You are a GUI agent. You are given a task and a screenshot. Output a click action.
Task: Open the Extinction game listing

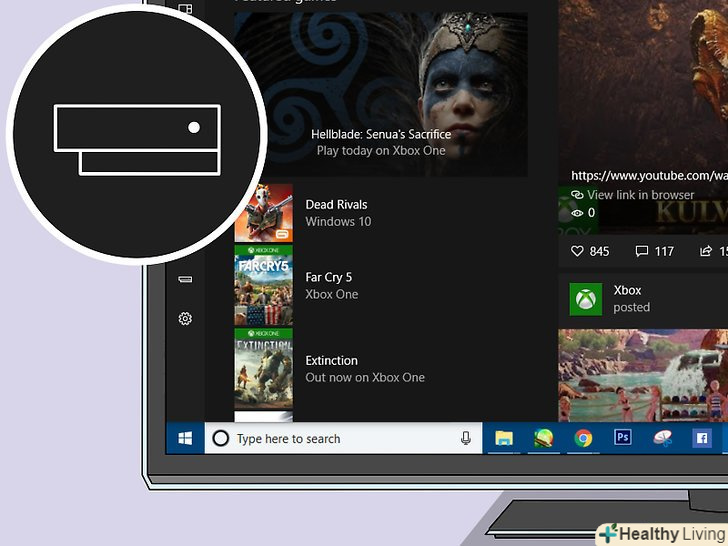[x=331, y=368]
